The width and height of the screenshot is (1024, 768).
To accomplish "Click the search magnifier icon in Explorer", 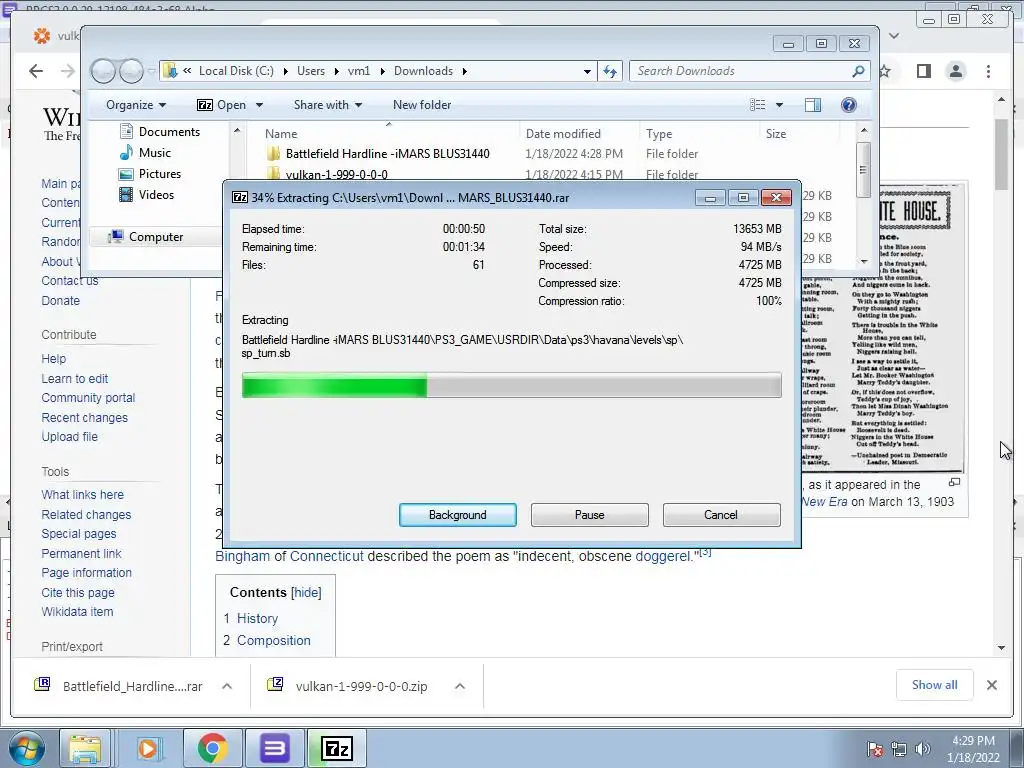I will click(x=859, y=71).
